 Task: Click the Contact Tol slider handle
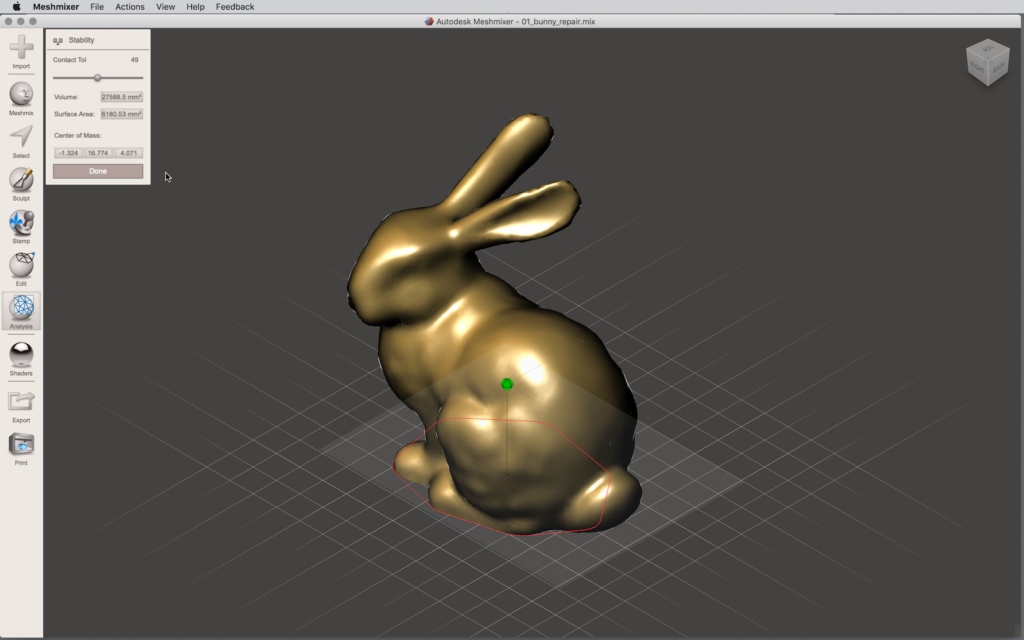pyautogui.click(x=97, y=77)
